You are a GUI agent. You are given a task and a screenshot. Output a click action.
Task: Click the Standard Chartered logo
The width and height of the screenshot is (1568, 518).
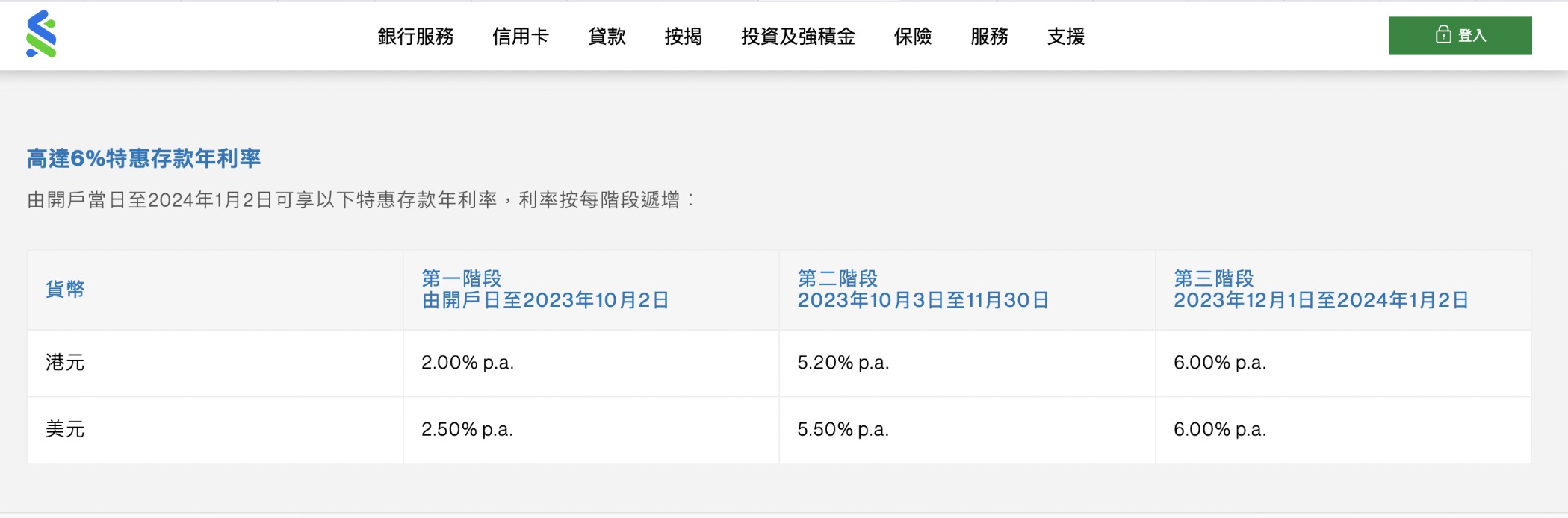pyautogui.click(x=41, y=34)
